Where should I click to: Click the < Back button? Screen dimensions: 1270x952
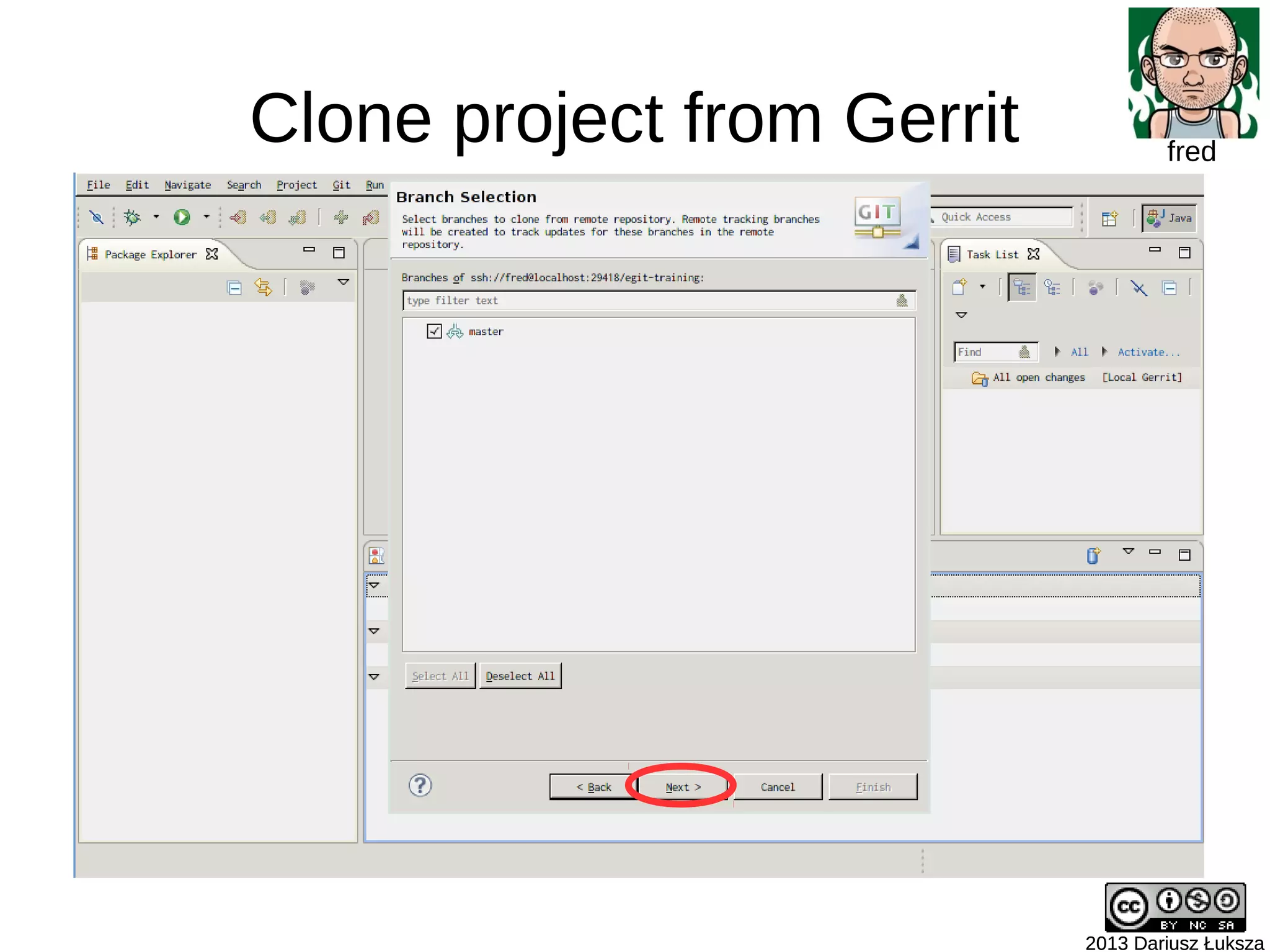click(x=593, y=786)
